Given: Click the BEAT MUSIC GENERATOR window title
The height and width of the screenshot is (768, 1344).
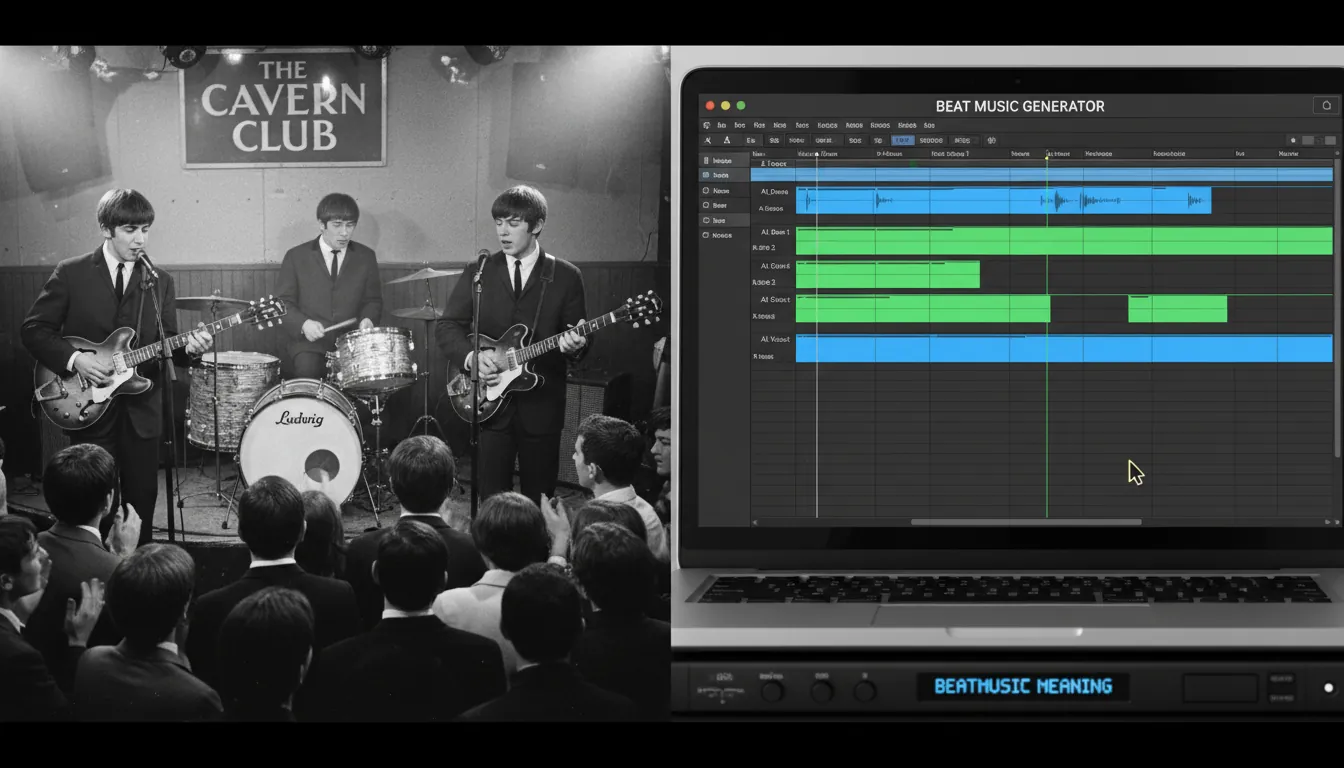Looking at the screenshot, I should (1020, 106).
